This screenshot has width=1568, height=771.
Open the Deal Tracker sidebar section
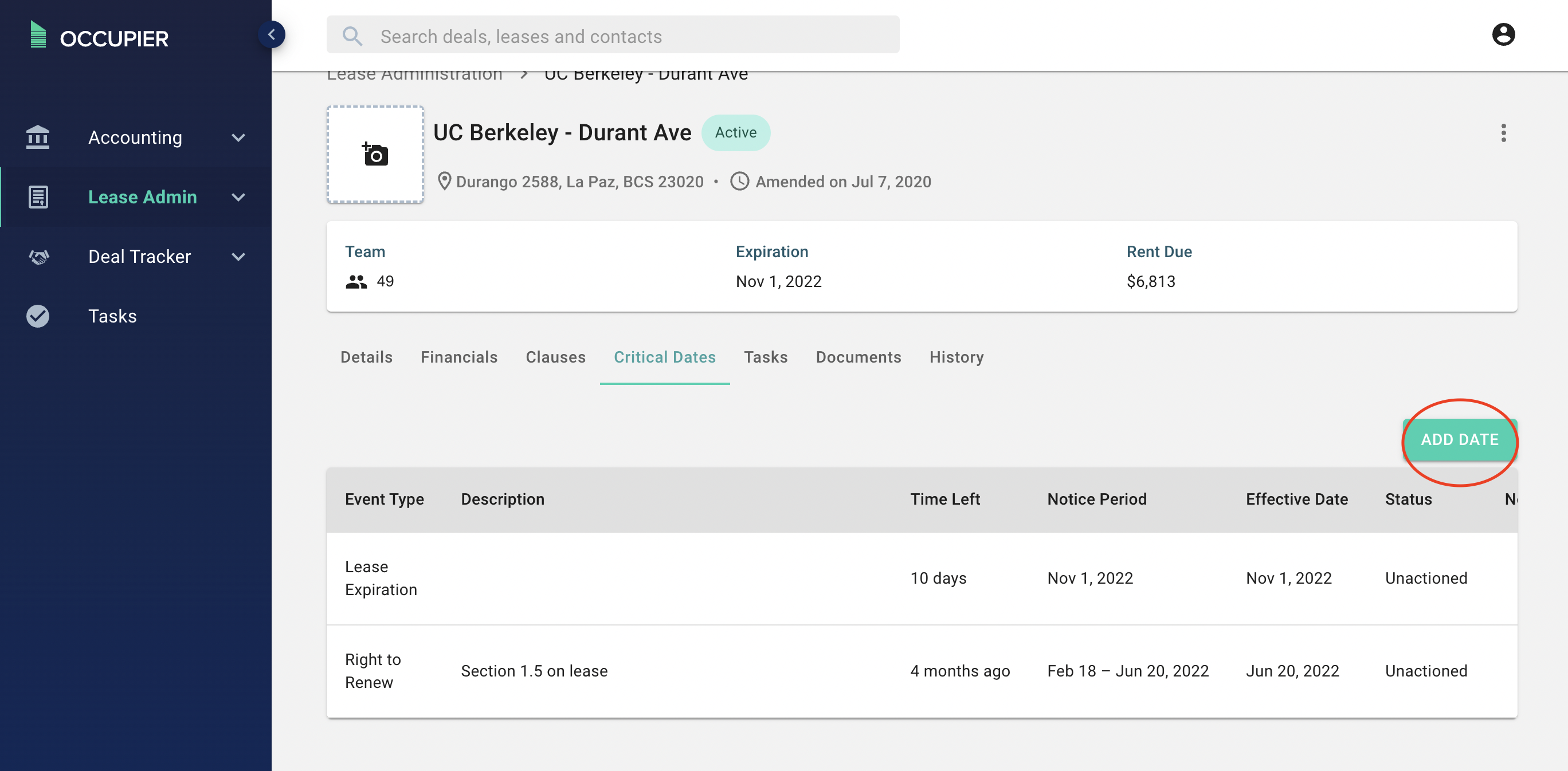coord(136,257)
